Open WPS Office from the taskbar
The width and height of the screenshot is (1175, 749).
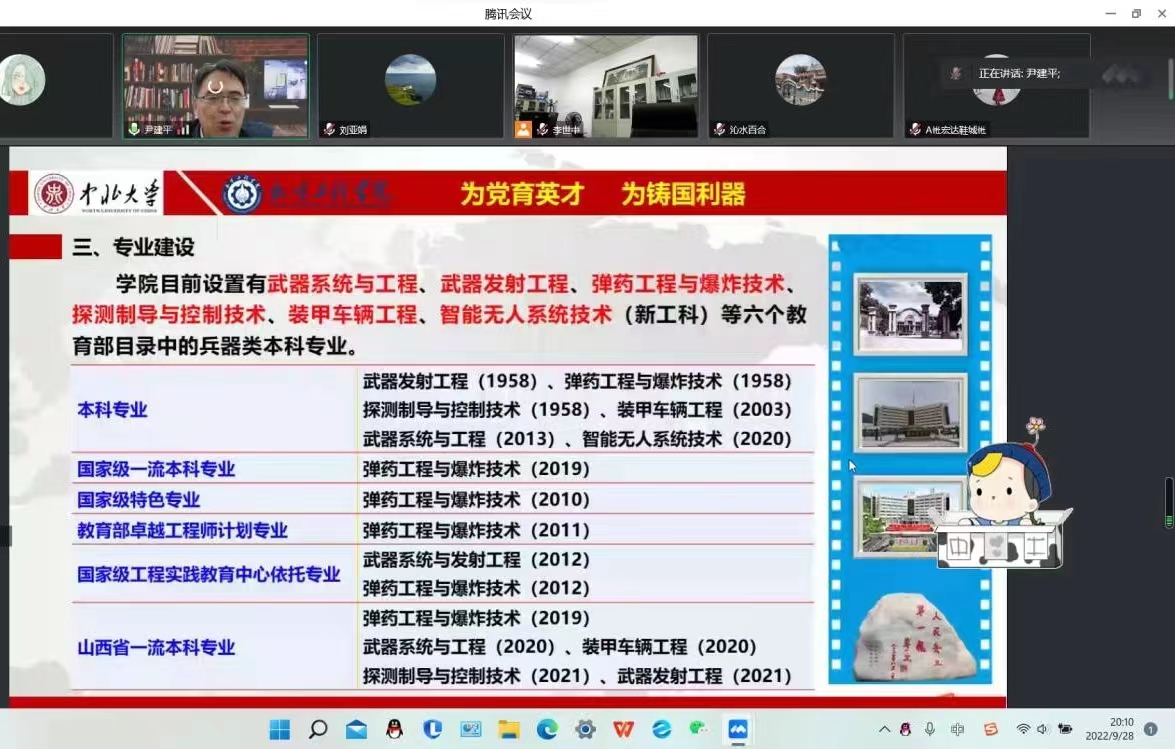pos(624,729)
